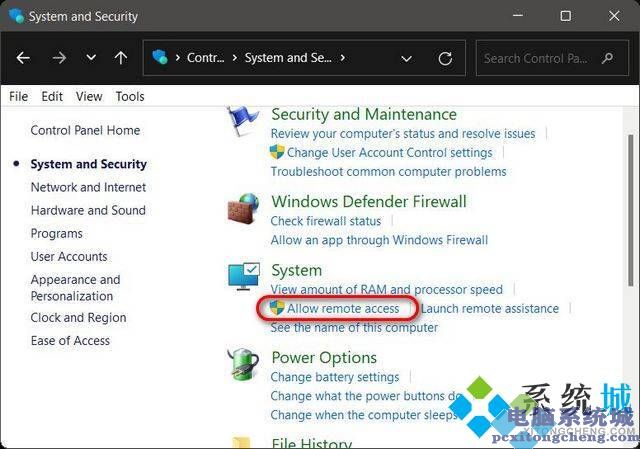The image size is (640, 449).
Task: Open the Clock and Region category
Action: click(x=78, y=318)
